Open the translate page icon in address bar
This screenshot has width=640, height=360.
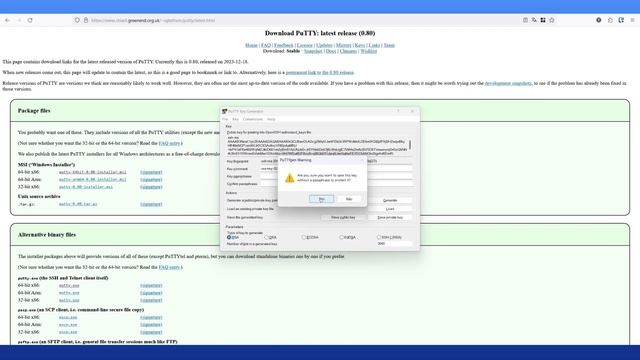click(534, 20)
